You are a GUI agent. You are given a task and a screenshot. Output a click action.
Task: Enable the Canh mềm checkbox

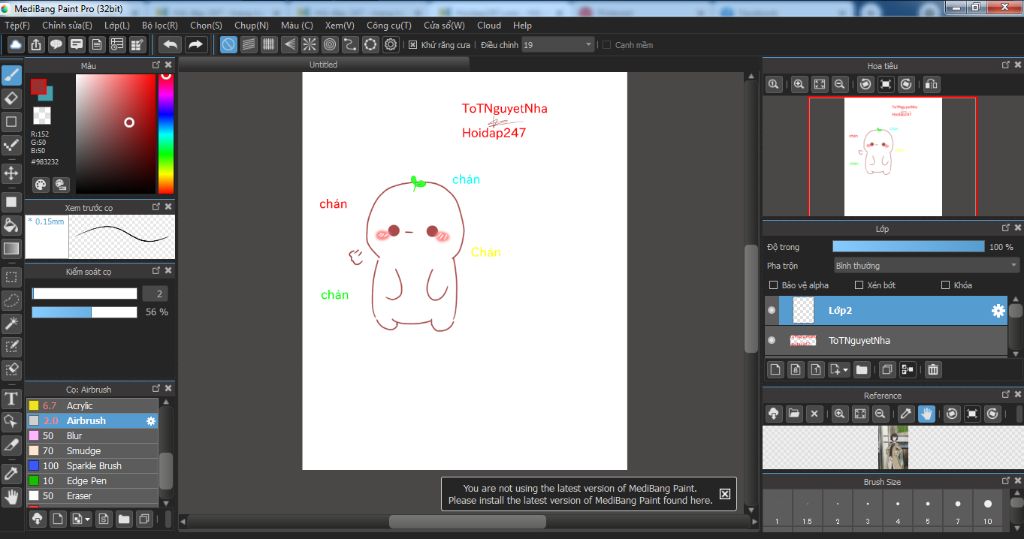point(607,45)
